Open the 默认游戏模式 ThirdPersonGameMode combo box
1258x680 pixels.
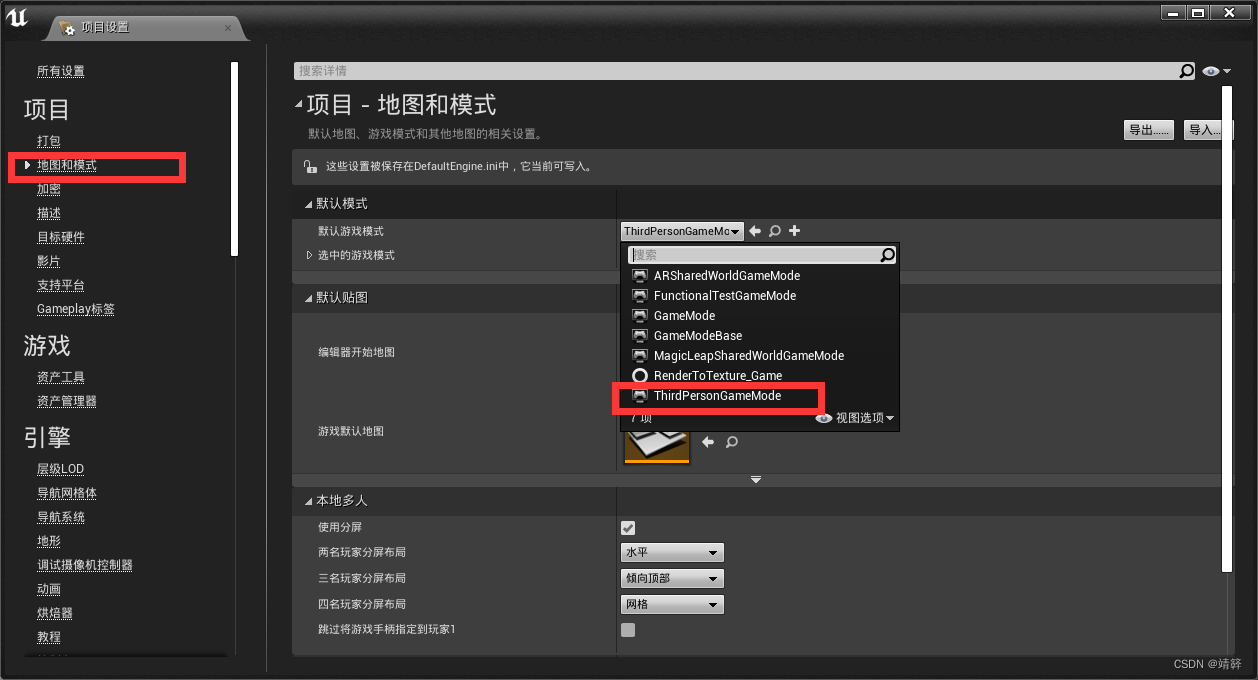682,231
